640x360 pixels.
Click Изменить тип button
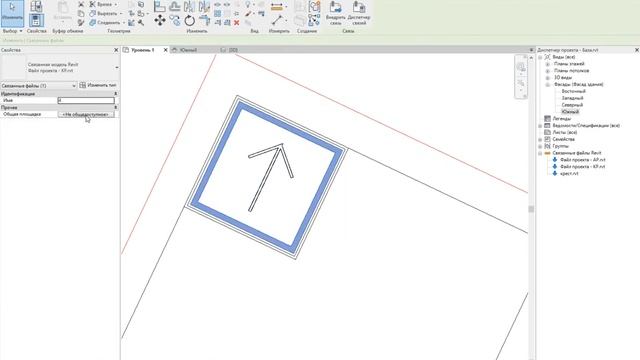point(98,85)
